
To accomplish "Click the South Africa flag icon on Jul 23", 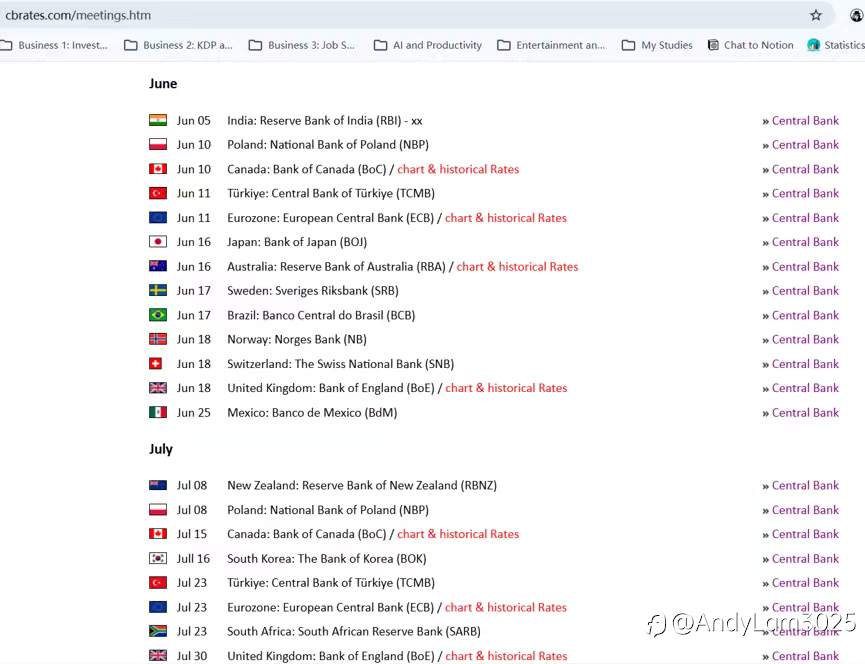I will [x=158, y=631].
